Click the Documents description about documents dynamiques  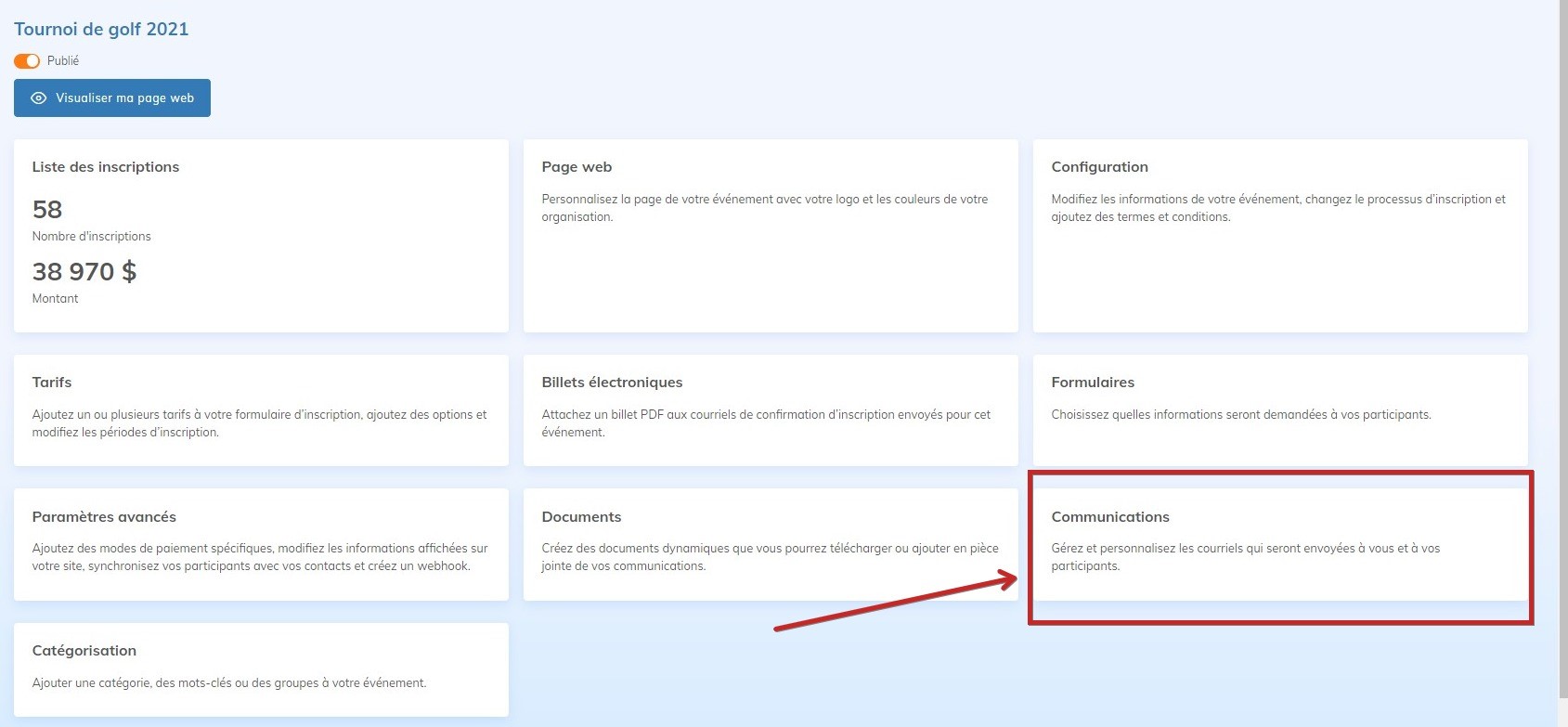click(x=771, y=557)
